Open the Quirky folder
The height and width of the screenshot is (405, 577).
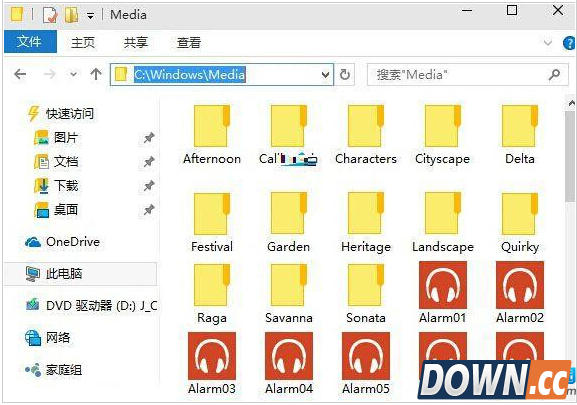coord(520,223)
